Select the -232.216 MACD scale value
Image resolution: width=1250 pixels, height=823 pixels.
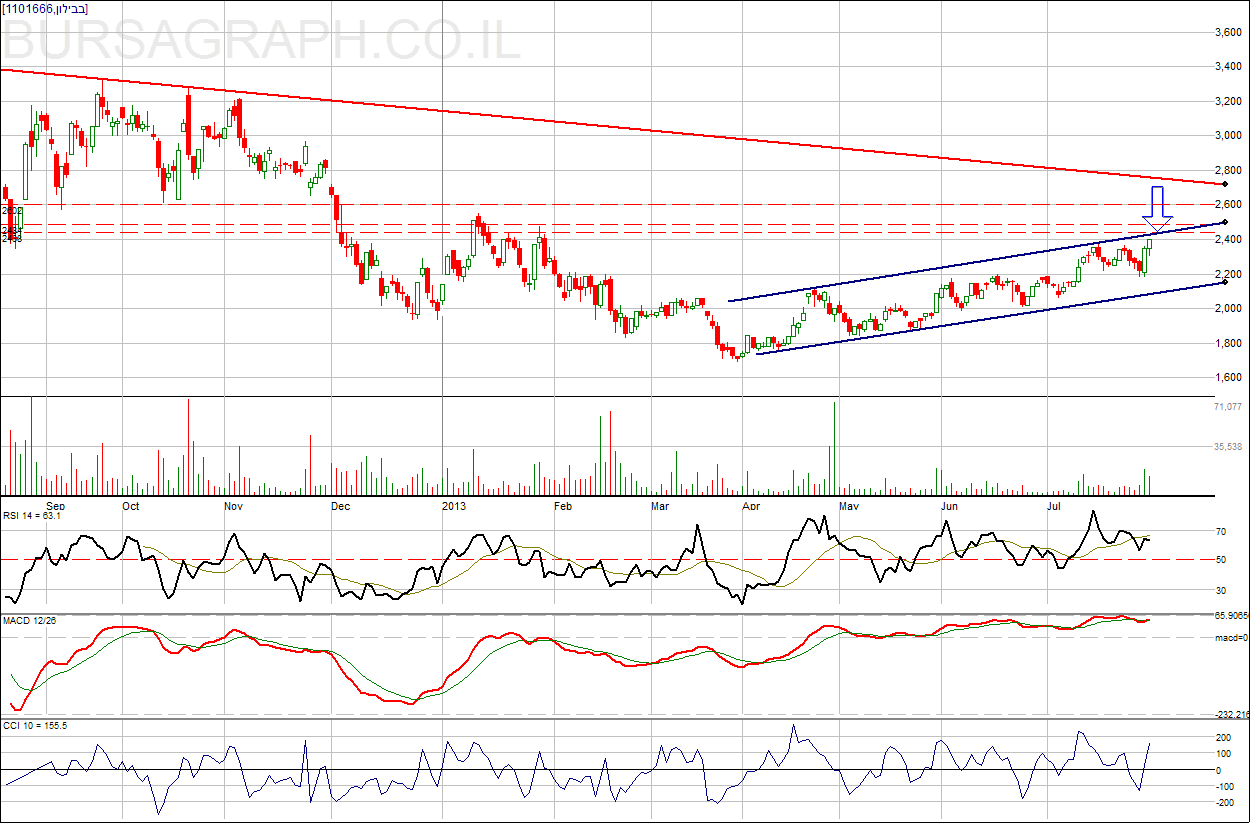click(x=1231, y=714)
